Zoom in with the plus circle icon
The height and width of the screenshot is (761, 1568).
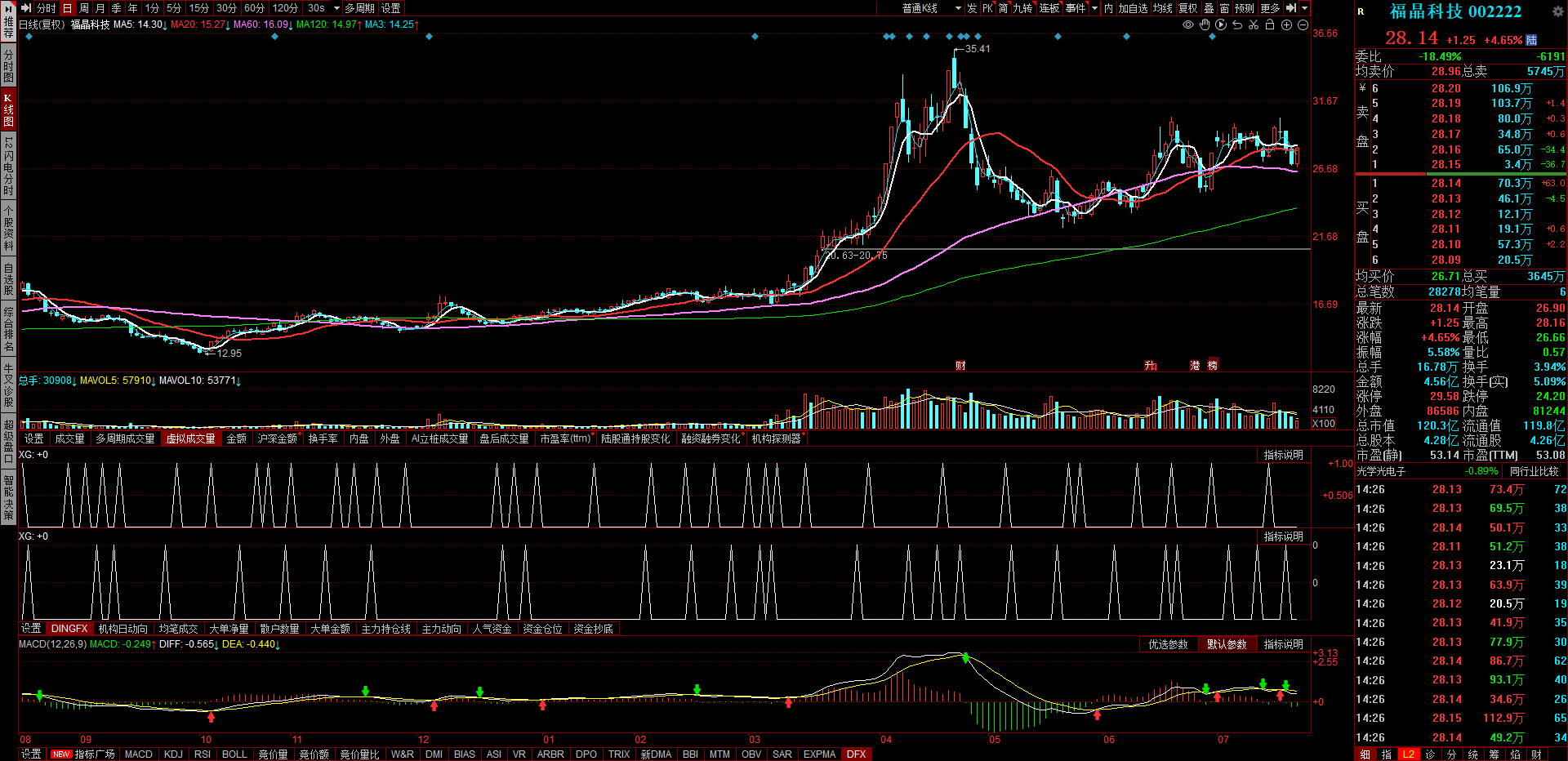point(1286,25)
